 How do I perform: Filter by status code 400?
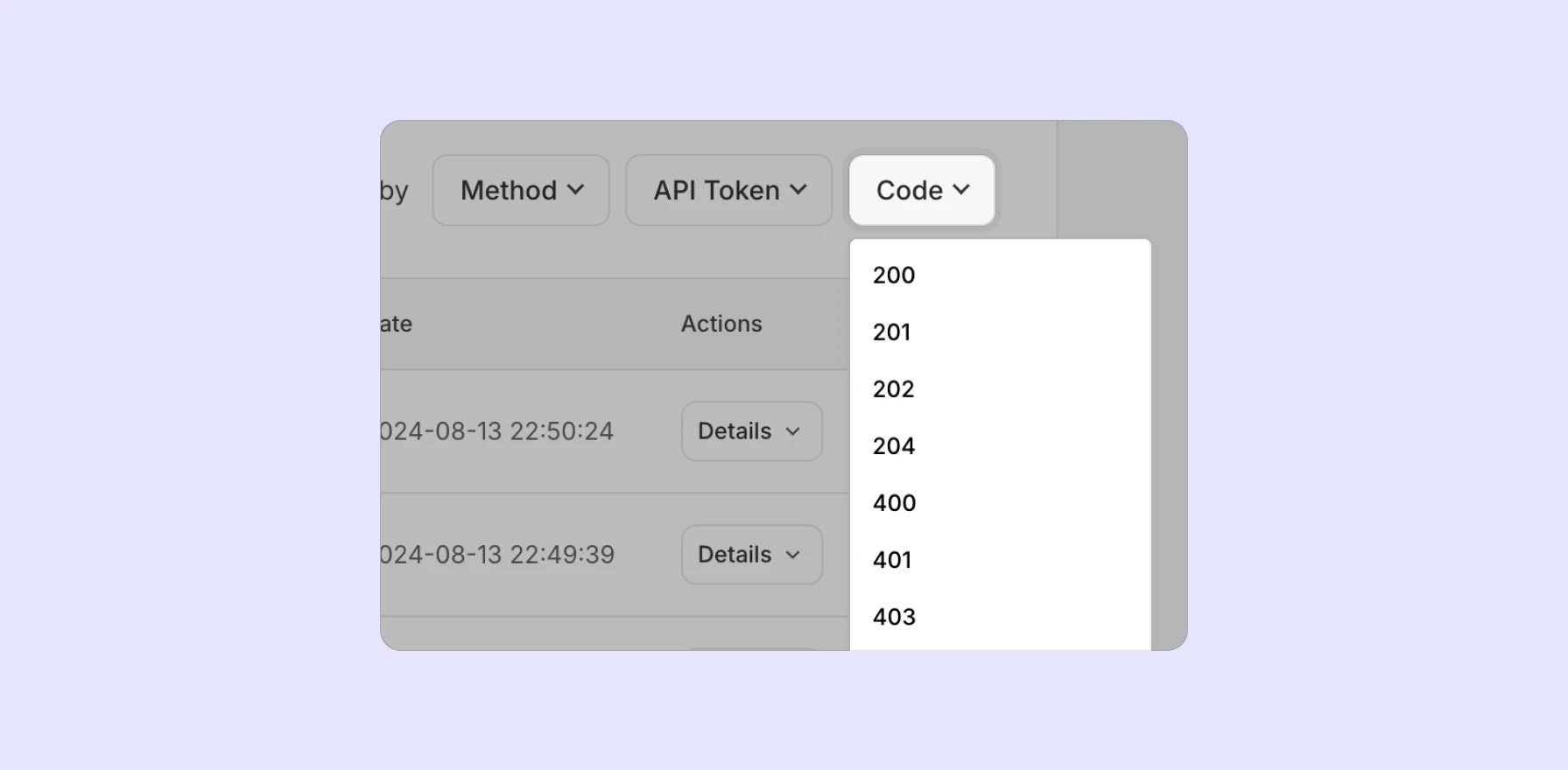pyautogui.click(x=895, y=502)
